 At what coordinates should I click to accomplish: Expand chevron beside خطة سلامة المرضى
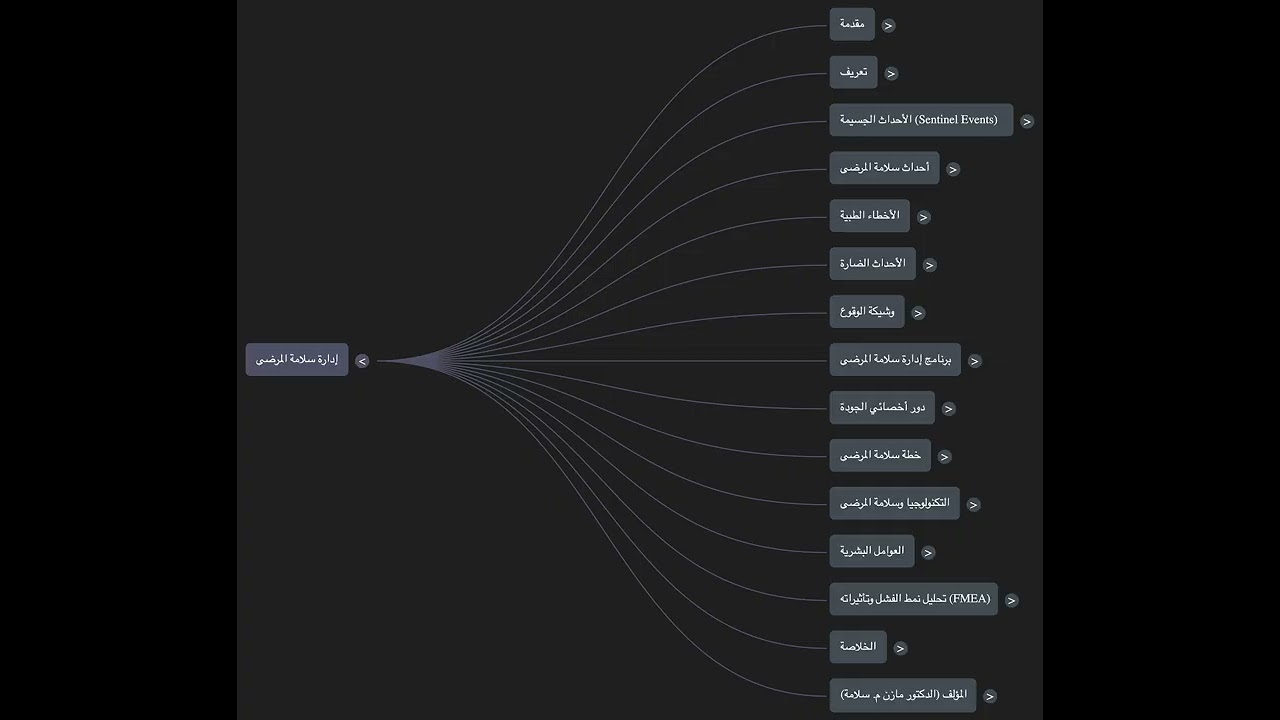pos(945,457)
